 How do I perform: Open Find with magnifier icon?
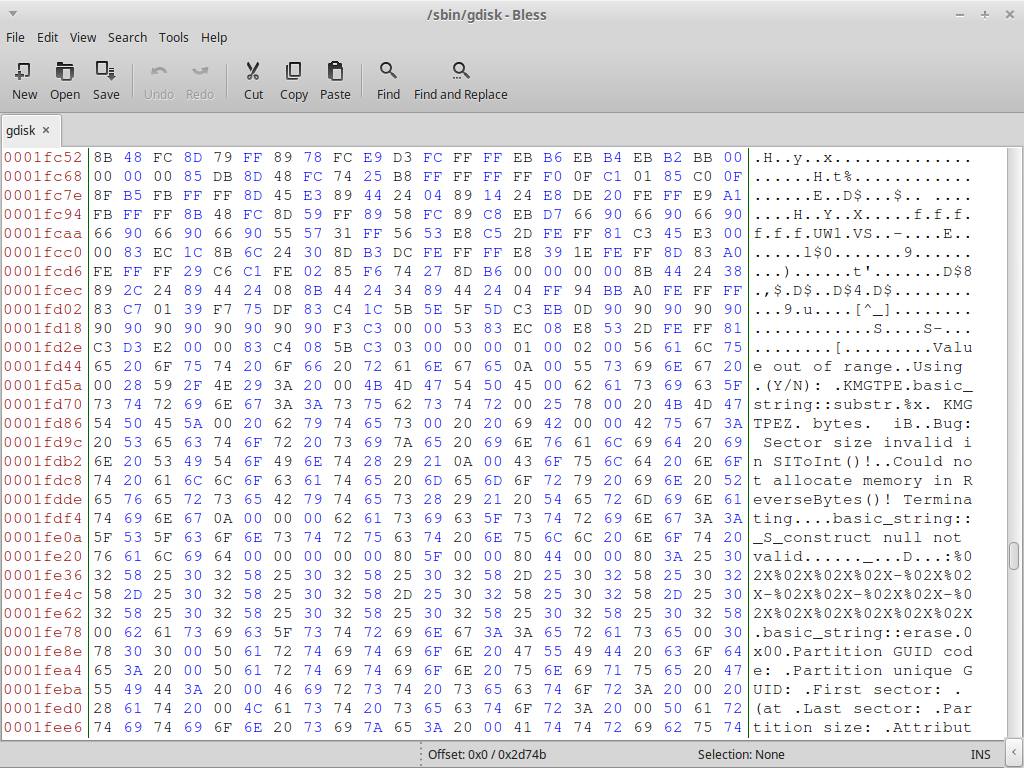(x=388, y=80)
